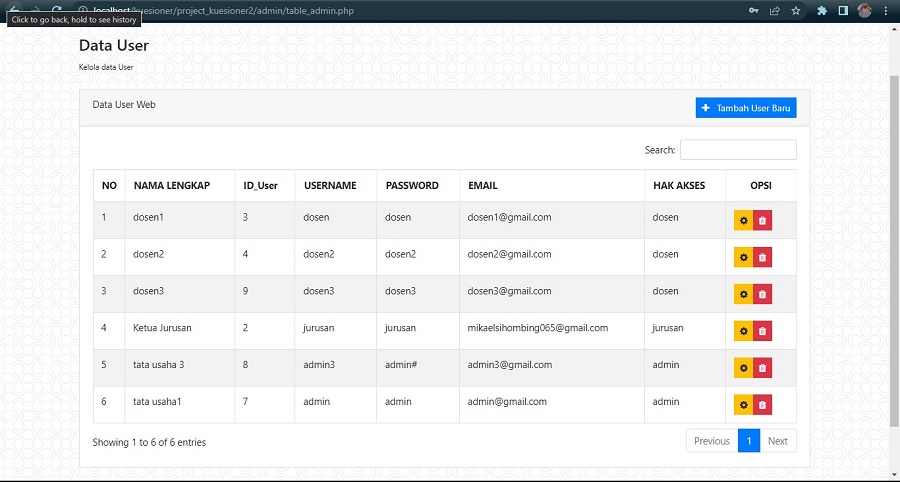Open the browser extensions puzzle icon
This screenshot has height=482, width=900.
tap(822, 10)
